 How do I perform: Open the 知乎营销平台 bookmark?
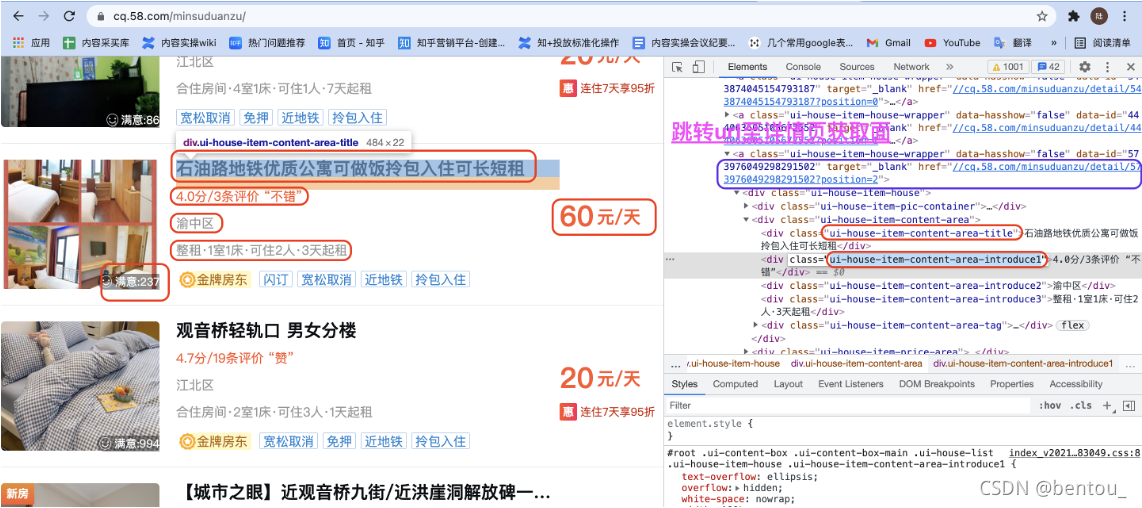click(452, 43)
